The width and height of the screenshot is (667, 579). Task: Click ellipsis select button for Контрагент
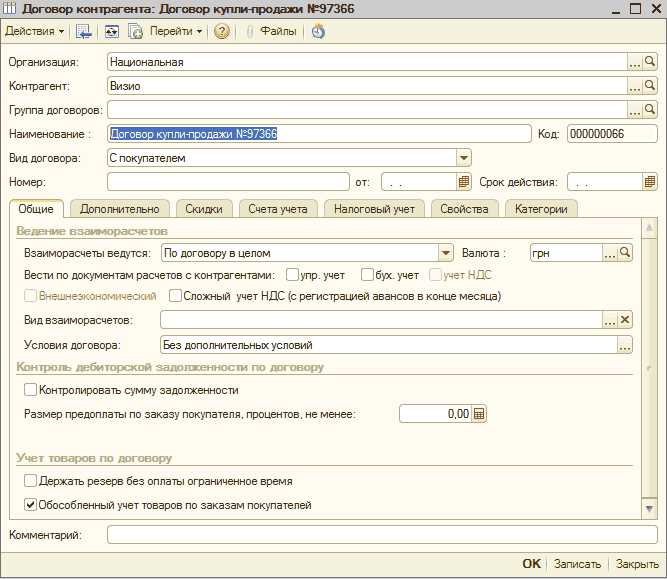tap(634, 86)
